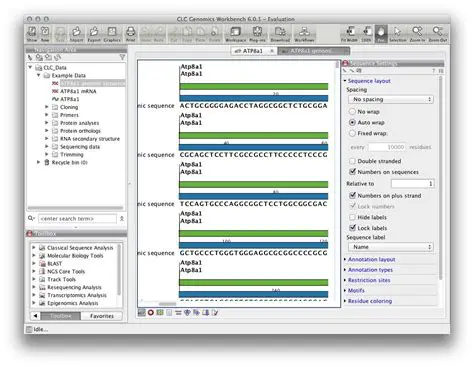Switch to the Favorites tab
474x367 pixels.
[x=102, y=316]
